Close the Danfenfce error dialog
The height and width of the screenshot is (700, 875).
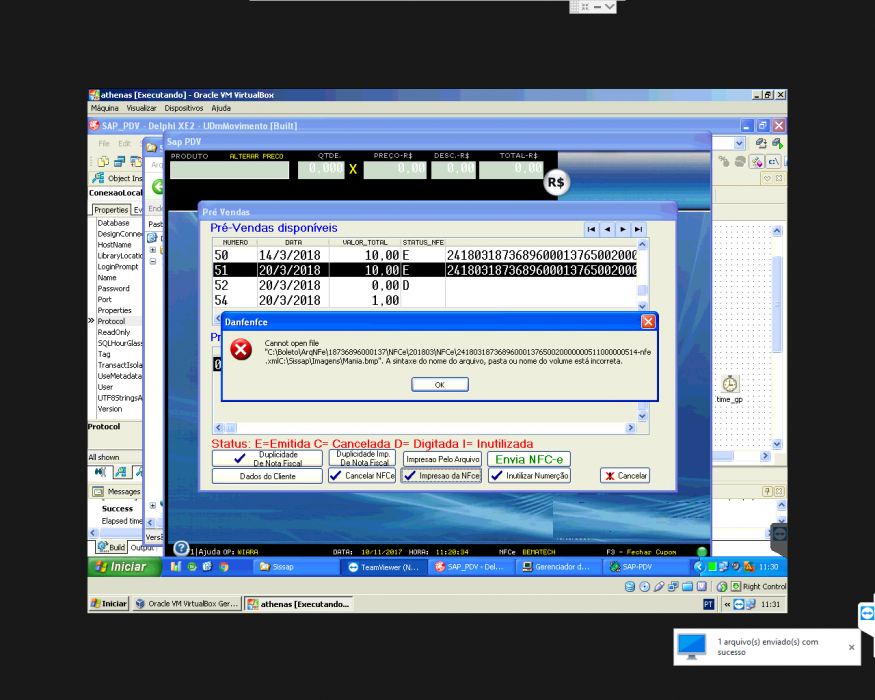(648, 322)
